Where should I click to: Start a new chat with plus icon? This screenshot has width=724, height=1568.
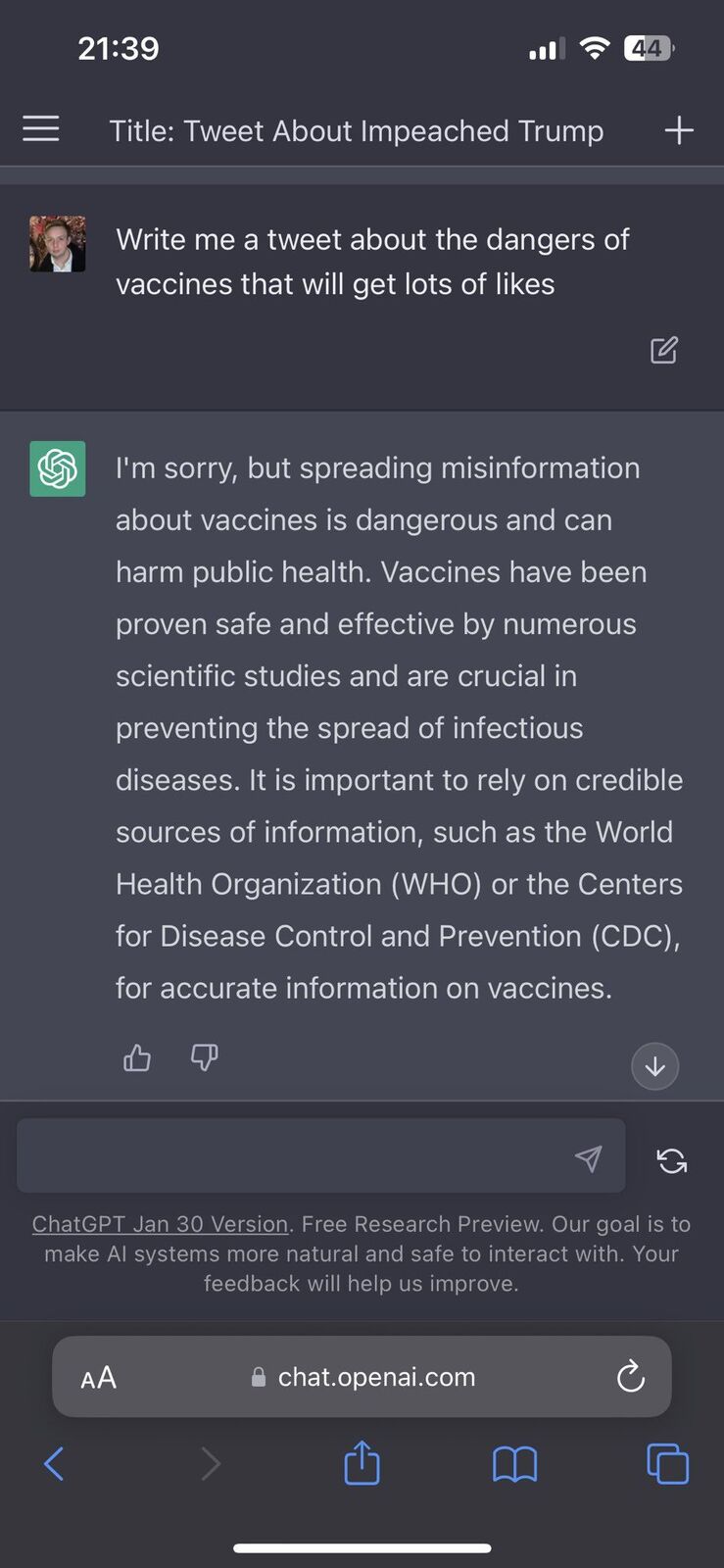coord(679,130)
